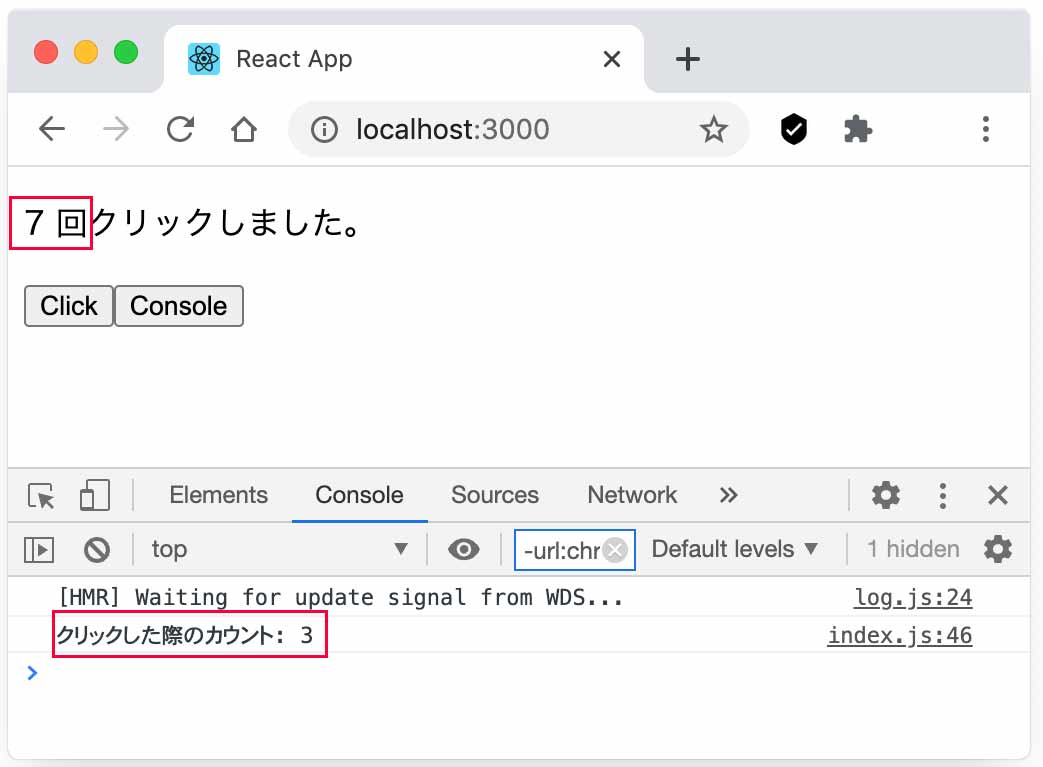Show more DevTools tabs via chevrons
Screen dimensions: 1043x767
pos(728,495)
